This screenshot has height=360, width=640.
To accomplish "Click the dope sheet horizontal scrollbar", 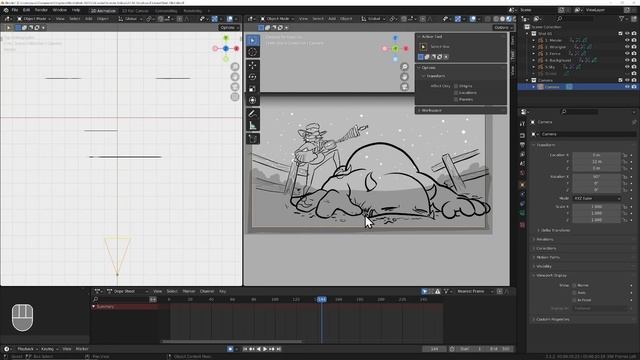I will tap(232, 341).
